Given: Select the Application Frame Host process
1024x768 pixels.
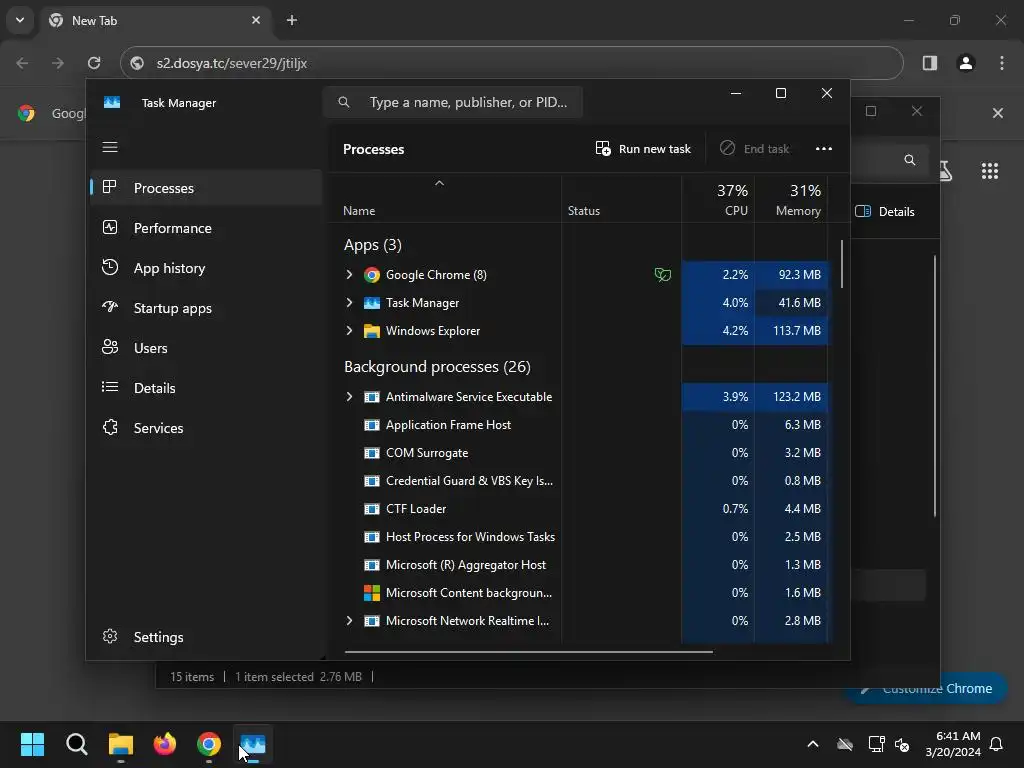Looking at the screenshot, I should click(578, 425).
